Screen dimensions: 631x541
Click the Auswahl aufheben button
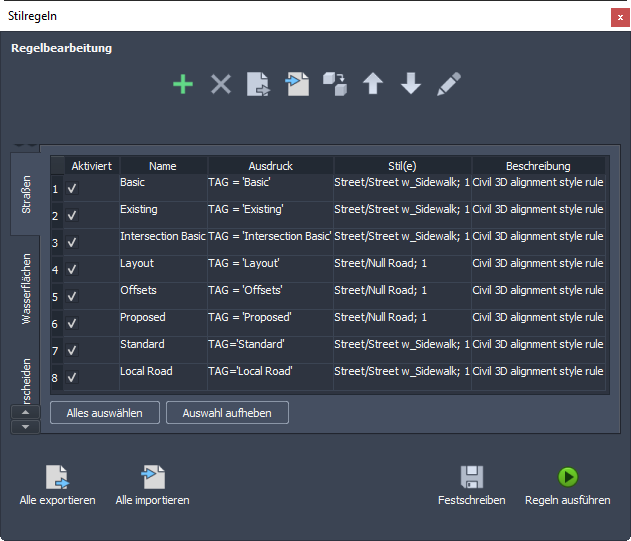coord(227,413)
